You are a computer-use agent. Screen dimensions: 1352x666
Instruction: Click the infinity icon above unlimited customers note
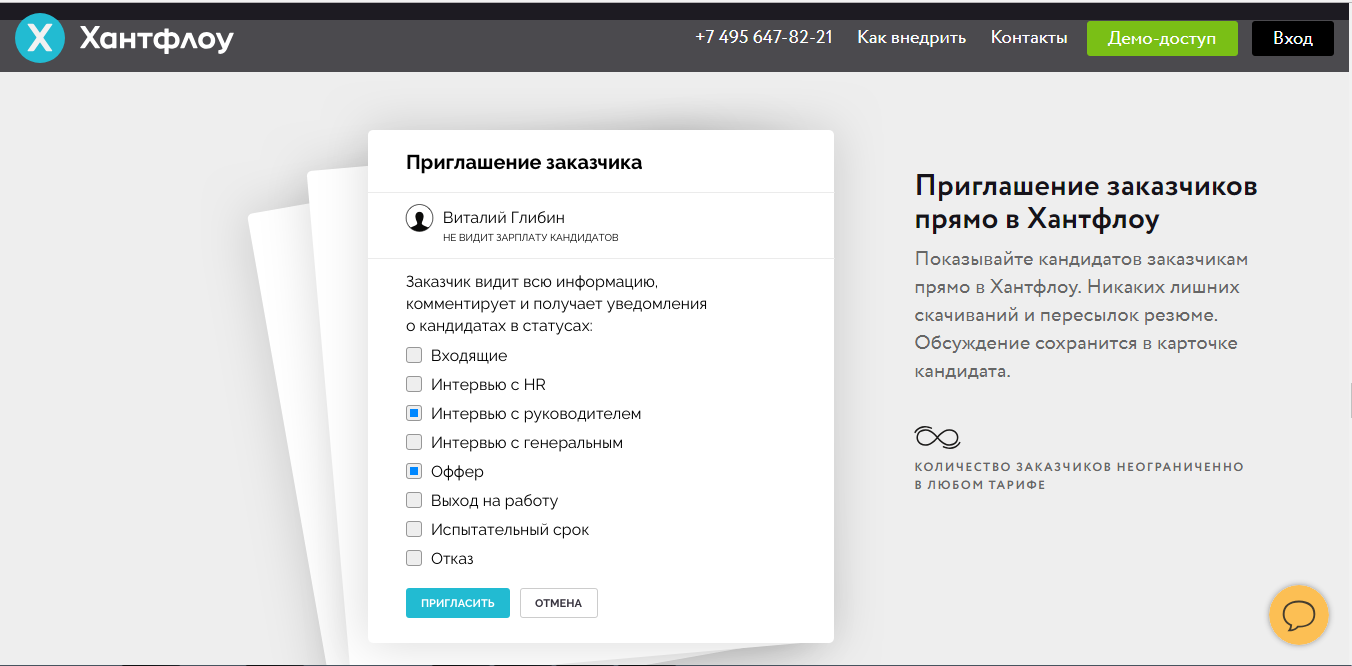pos(937,437)
